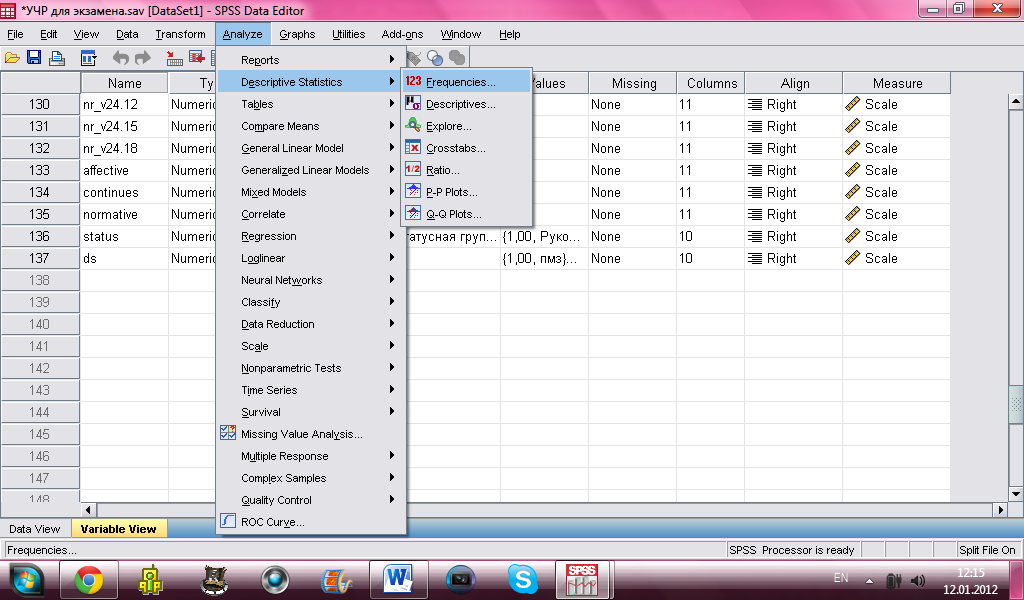Expand the Compare Means submenu
The height and width of the screenshot is (600, 1024).
pyautogui.click(x=311, y=126)
